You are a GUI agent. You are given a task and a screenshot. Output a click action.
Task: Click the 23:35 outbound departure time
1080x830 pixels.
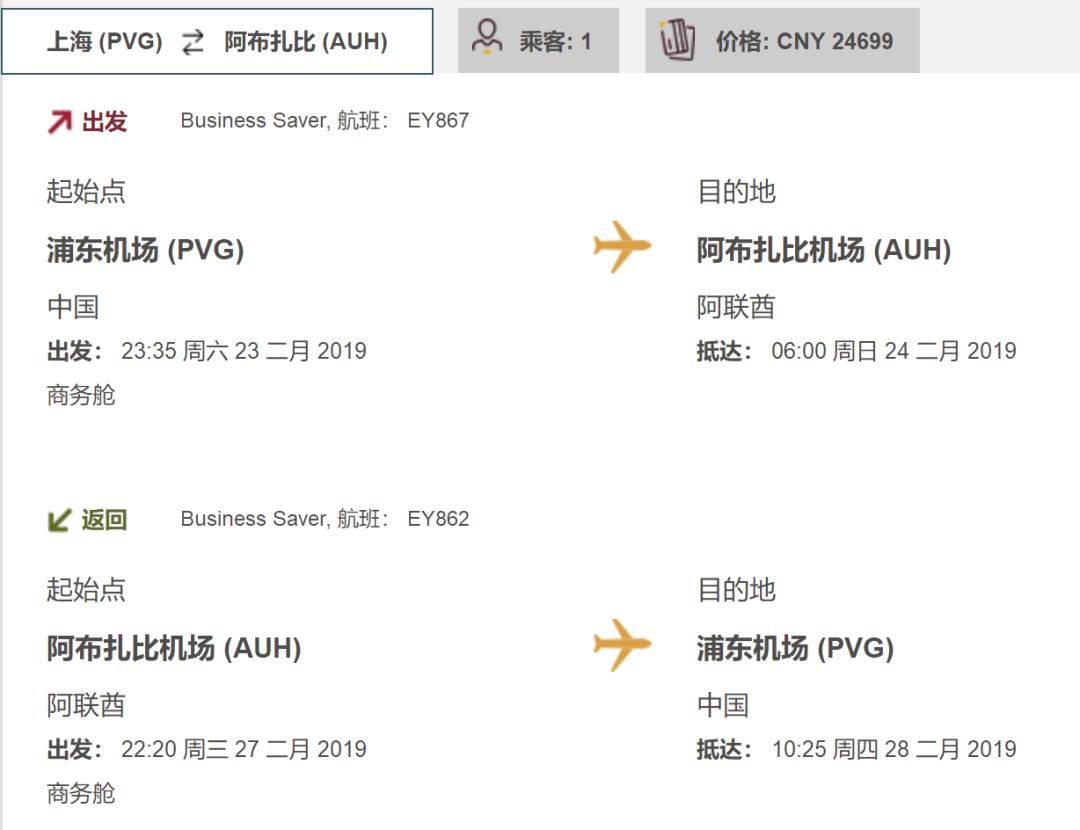148,351
